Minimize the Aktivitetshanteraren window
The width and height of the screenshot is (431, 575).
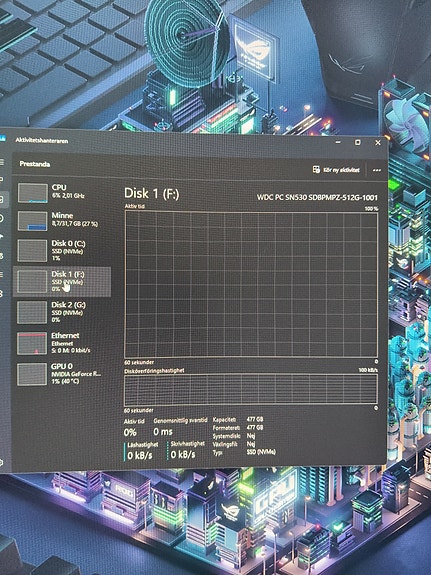[x=338, y=142]
